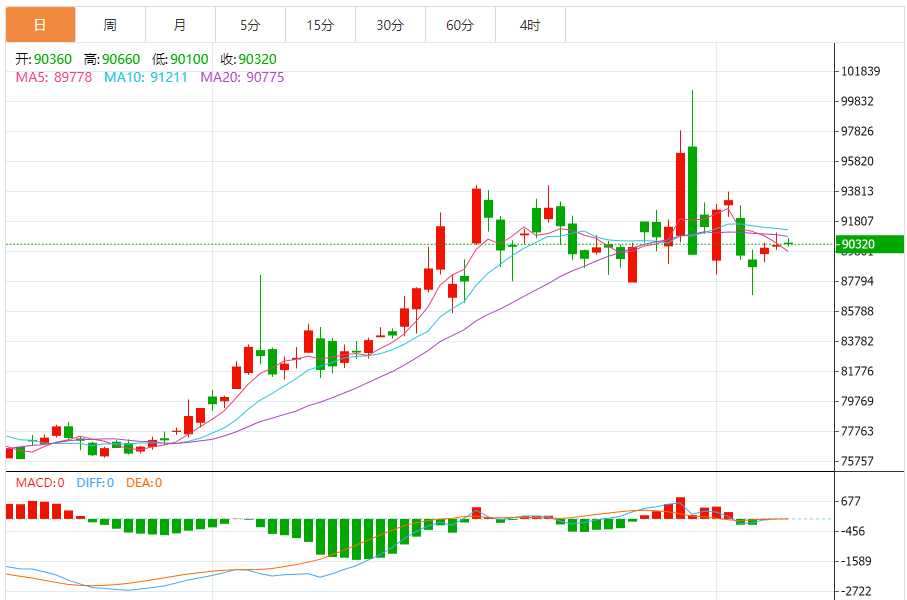Open the 4时 interval tab
The height and width of the screenshot is (600, 907).
(x=530, y=25)
